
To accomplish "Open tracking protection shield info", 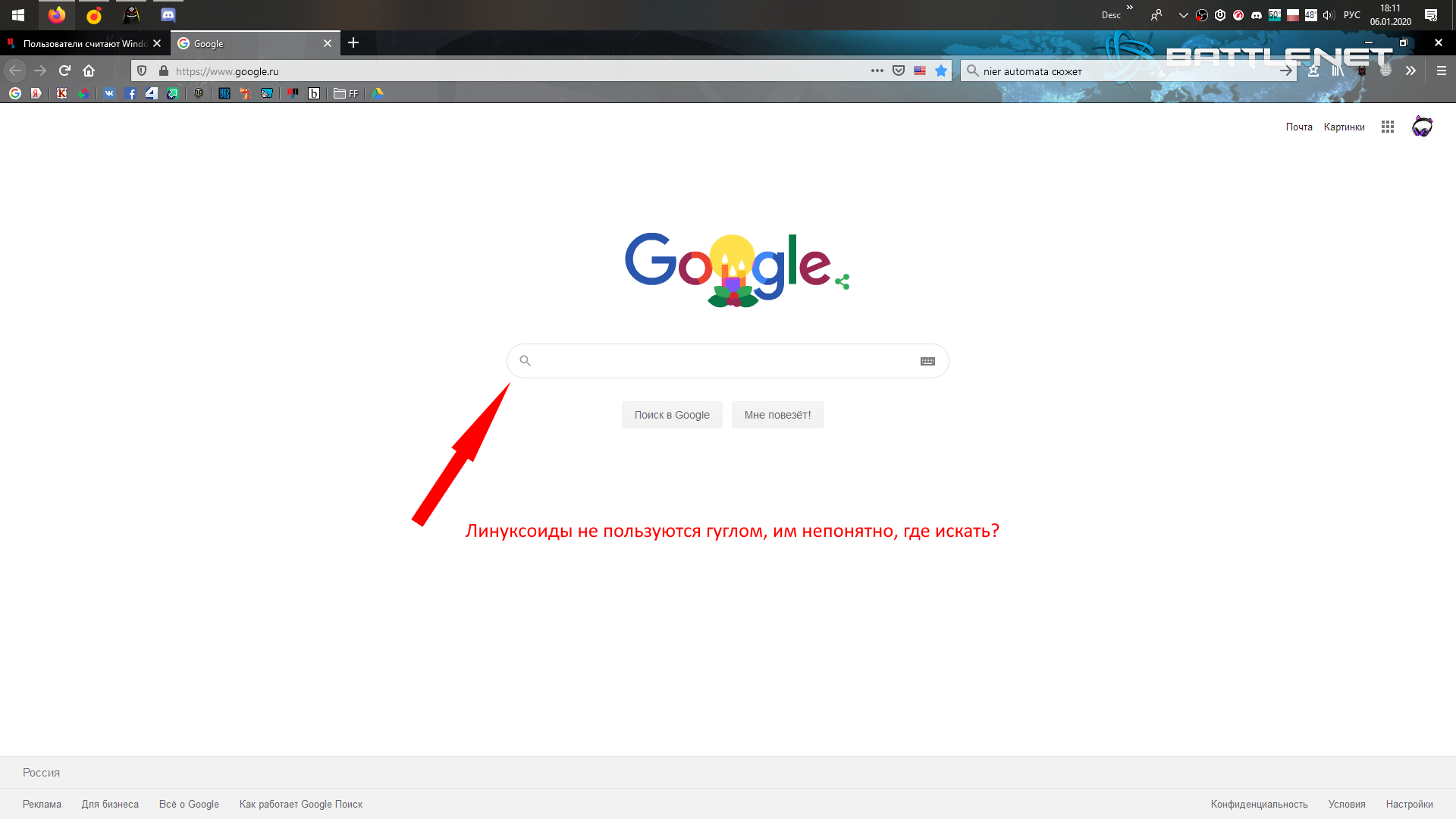I will 142,71.
